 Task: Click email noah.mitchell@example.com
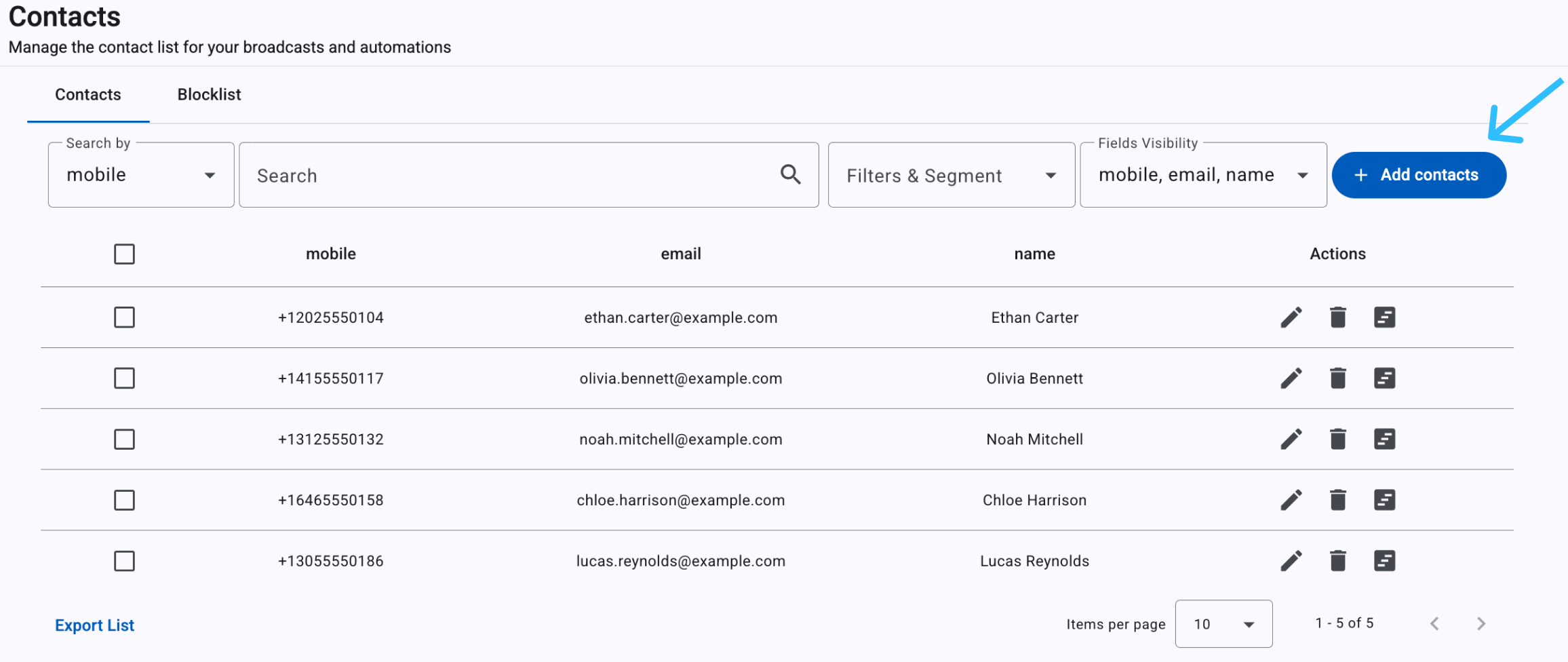click(681, 440)
